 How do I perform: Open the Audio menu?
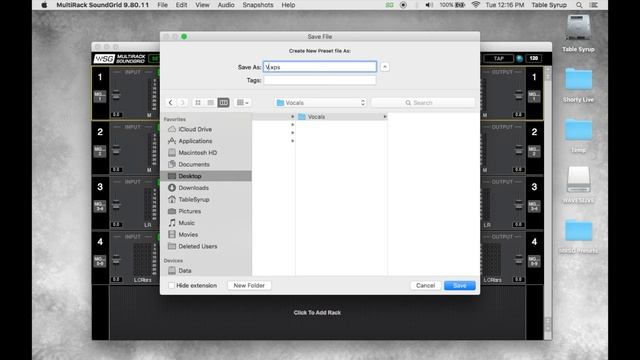click(226, 5)
